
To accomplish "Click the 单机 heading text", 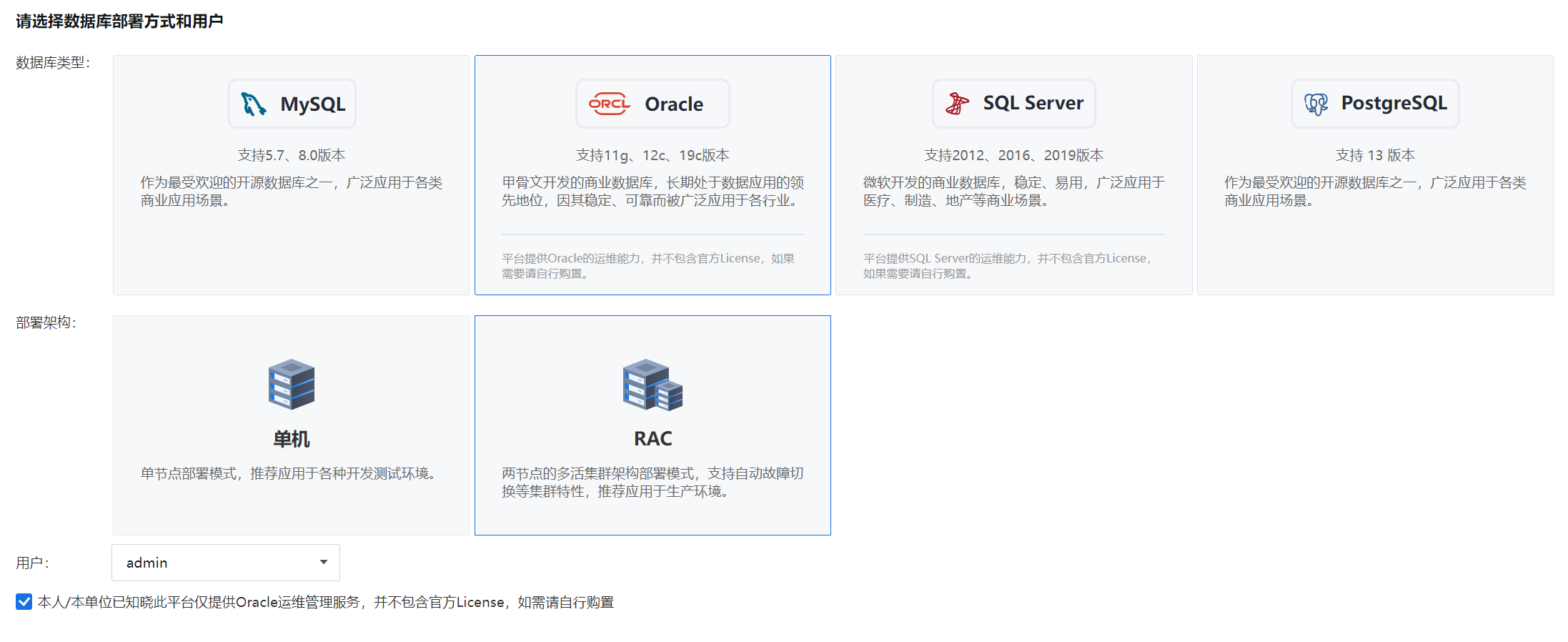I will click(x=292, y=439).
